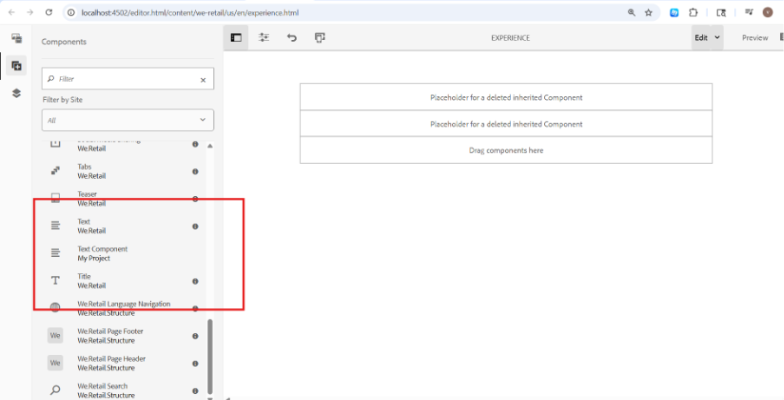Click the Text Component lines icon
This screenshot has width=784, height=400.
[56, 254]
